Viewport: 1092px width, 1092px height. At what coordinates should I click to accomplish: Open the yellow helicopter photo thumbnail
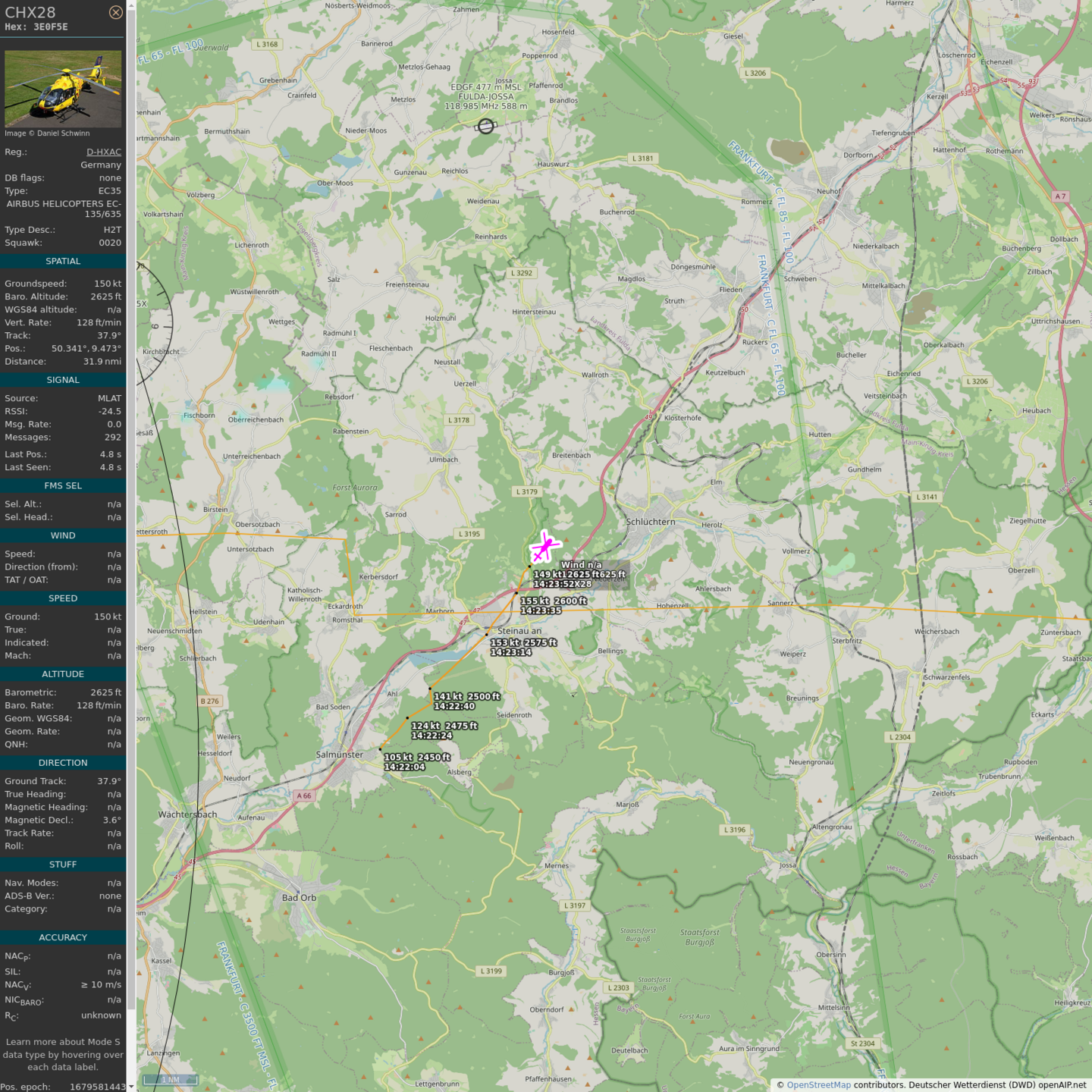tap(63, 89)
